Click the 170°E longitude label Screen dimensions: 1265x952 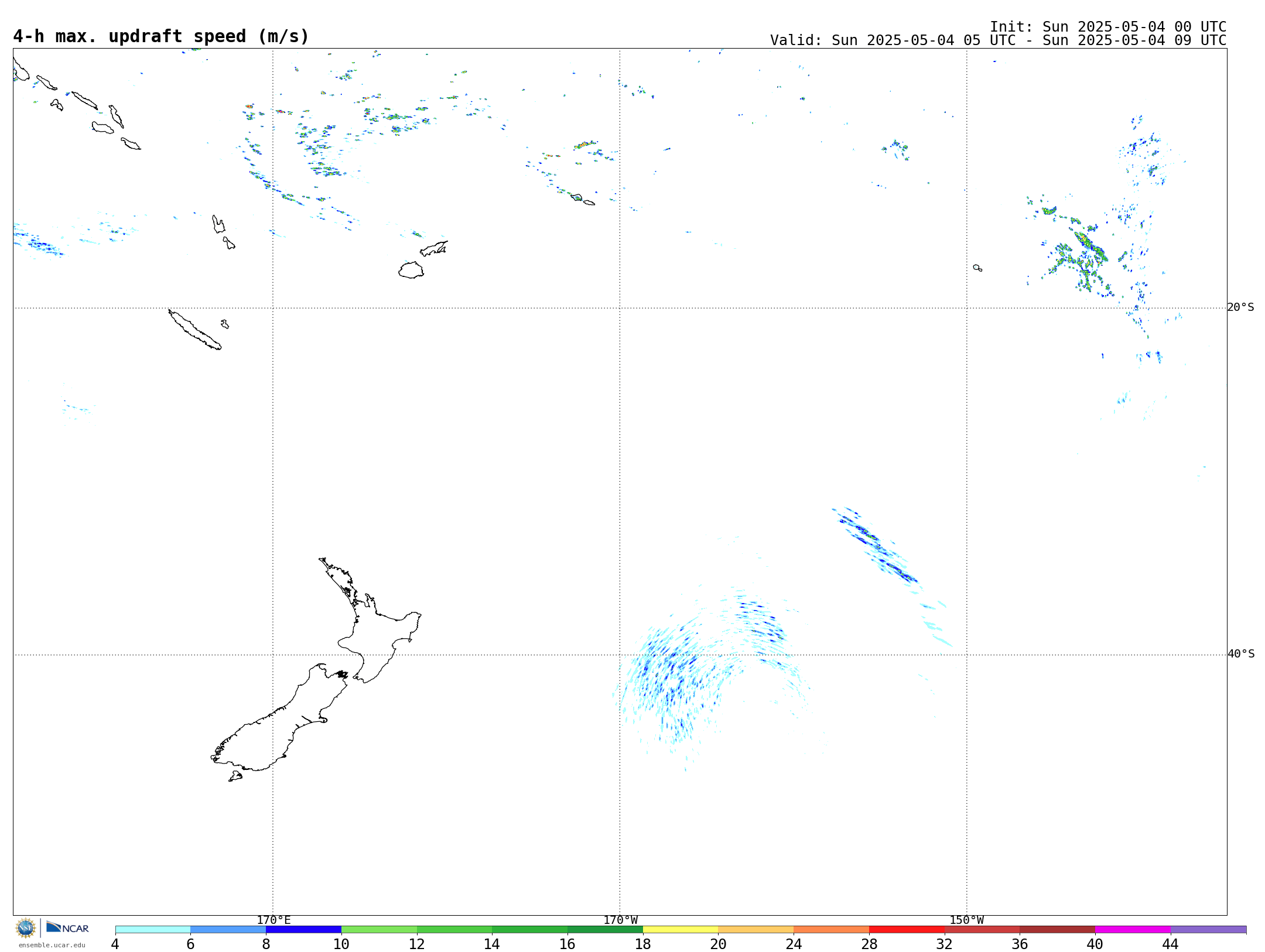273,920
